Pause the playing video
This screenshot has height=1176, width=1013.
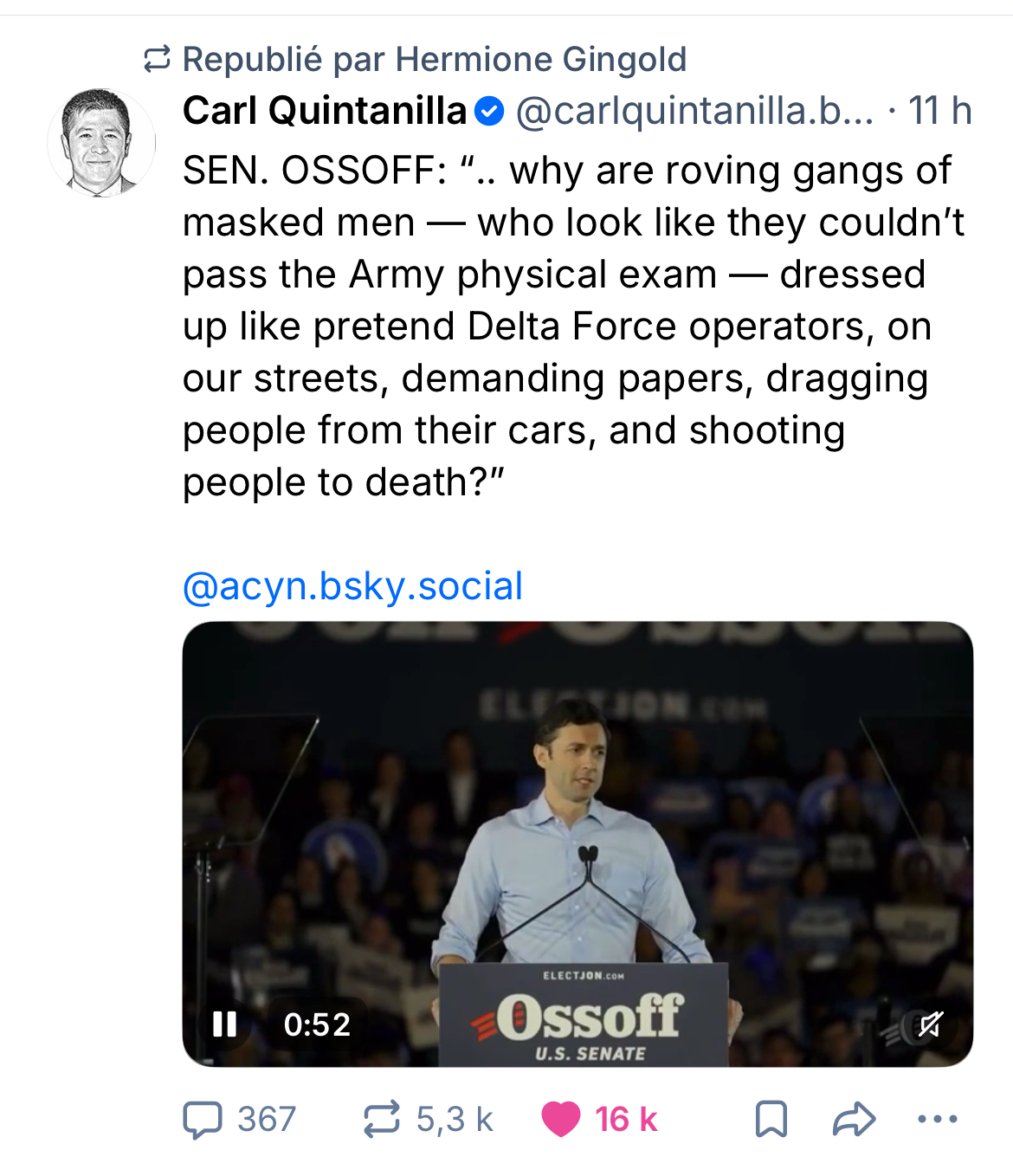pyautogui.click(x=225, y=1024)
